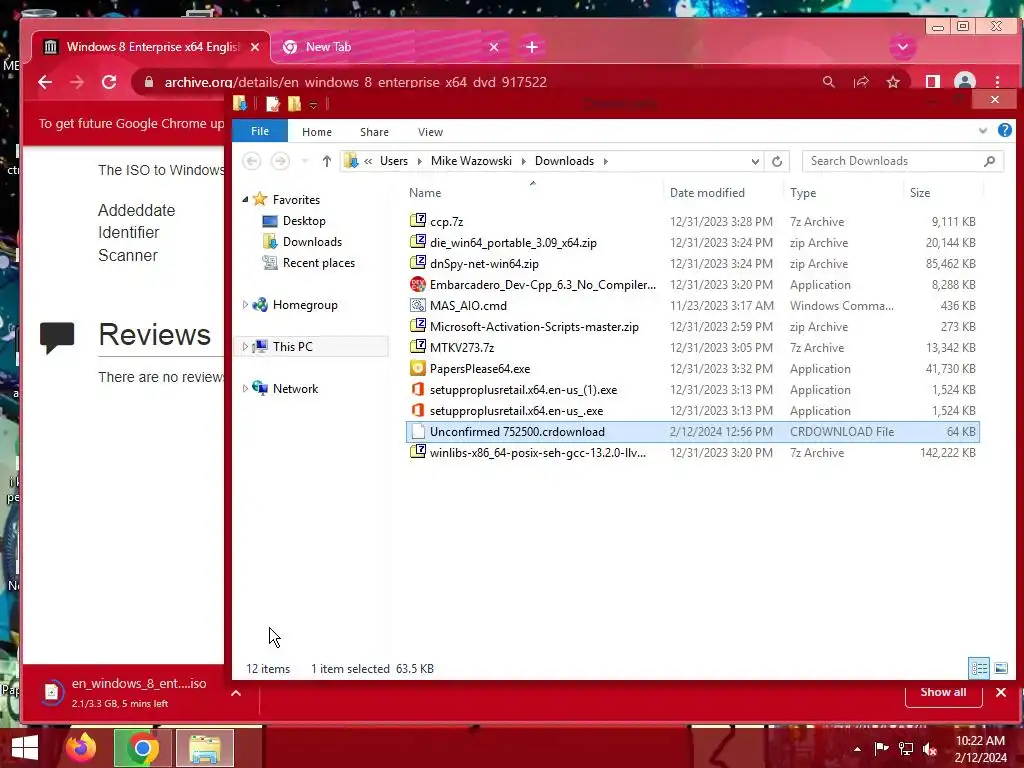Click the Explorer Back navigation arrow
This screenshot has width=1024, height=768.
pyautogui.click(x=252, y=161)
